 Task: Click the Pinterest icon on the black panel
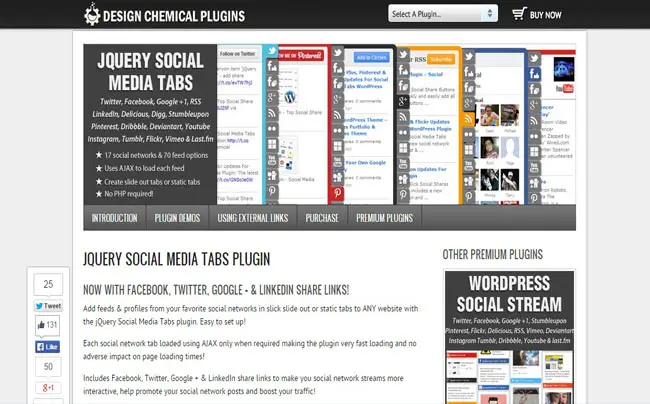pos(403,195)
